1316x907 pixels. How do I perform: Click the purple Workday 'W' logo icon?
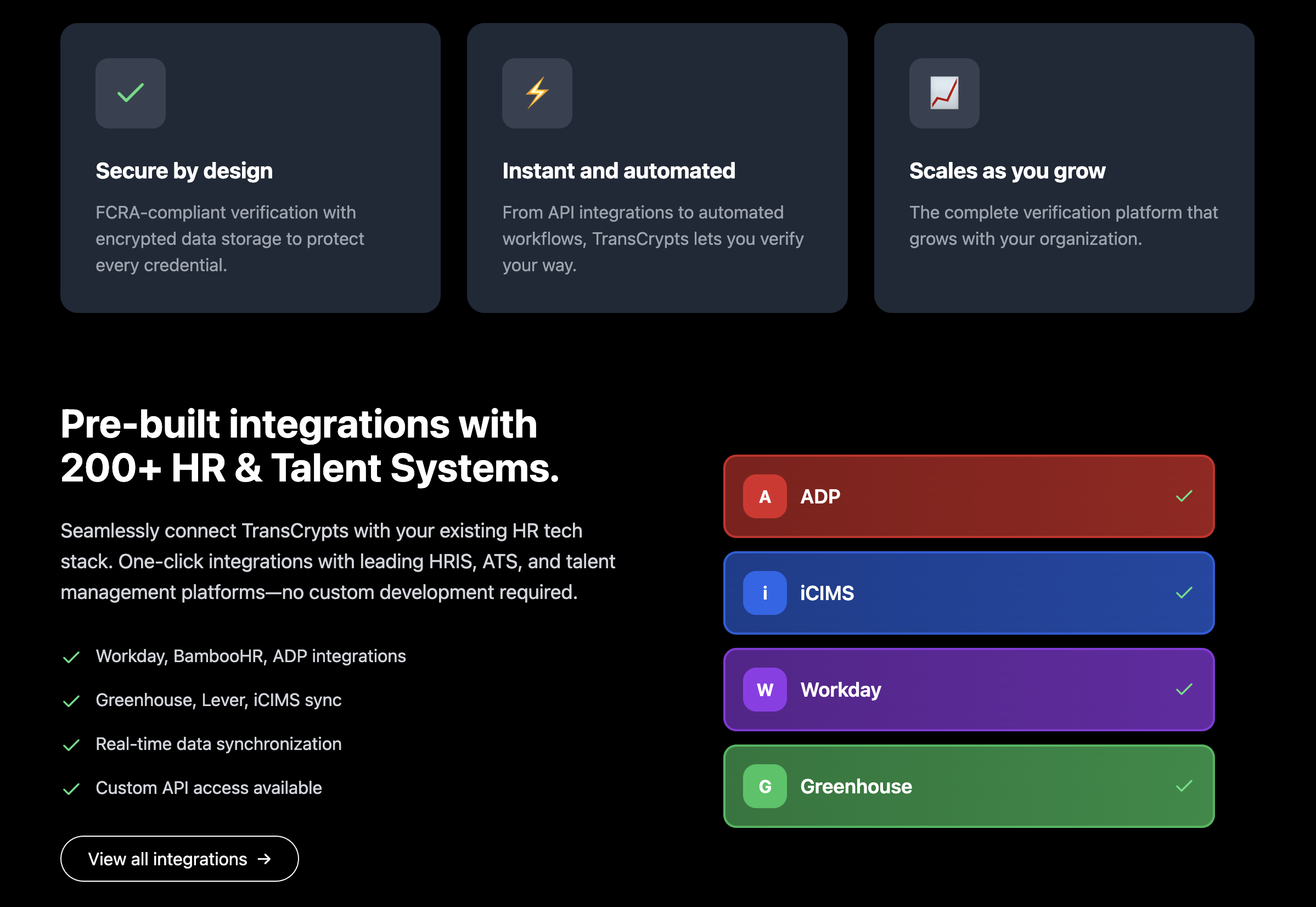pos(764,690)
